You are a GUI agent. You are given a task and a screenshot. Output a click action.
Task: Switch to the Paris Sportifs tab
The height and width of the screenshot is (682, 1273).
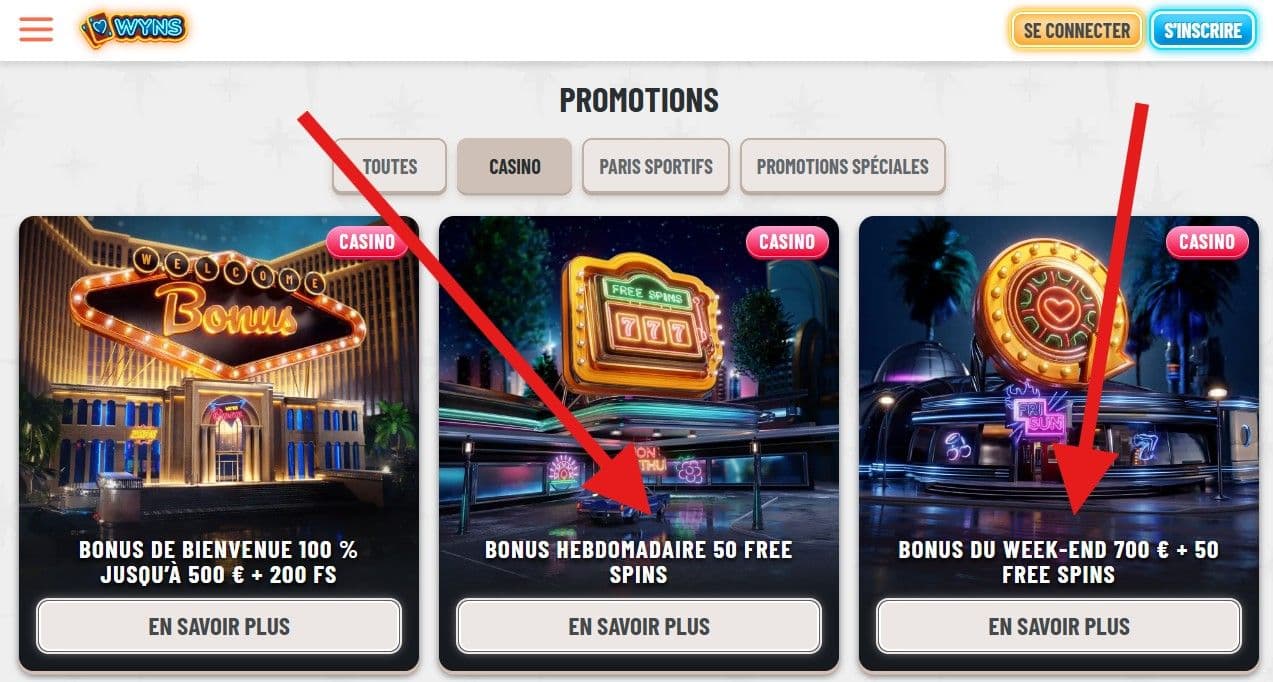click(x=656, y=166)
